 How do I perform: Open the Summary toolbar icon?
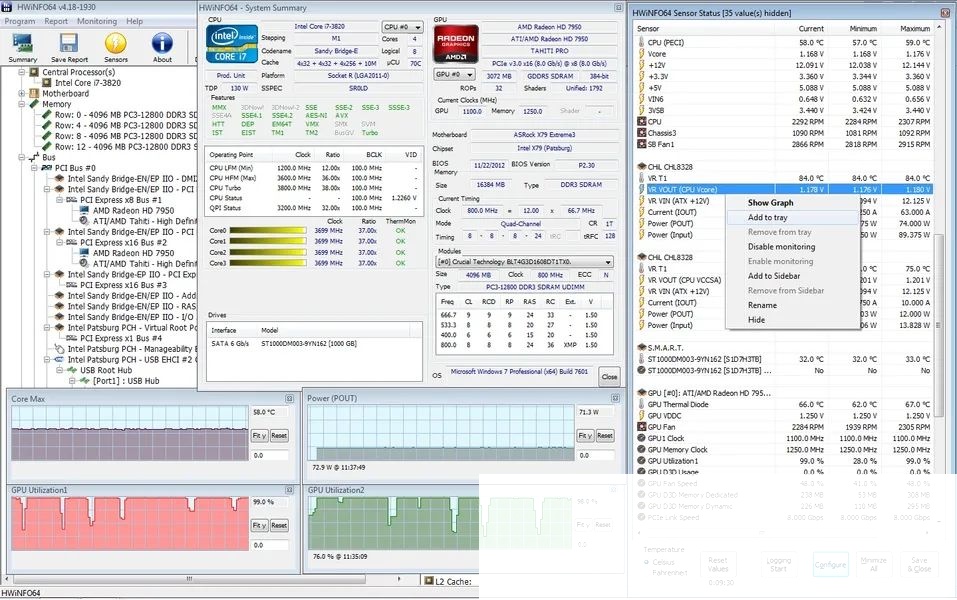tap(23, 48)
